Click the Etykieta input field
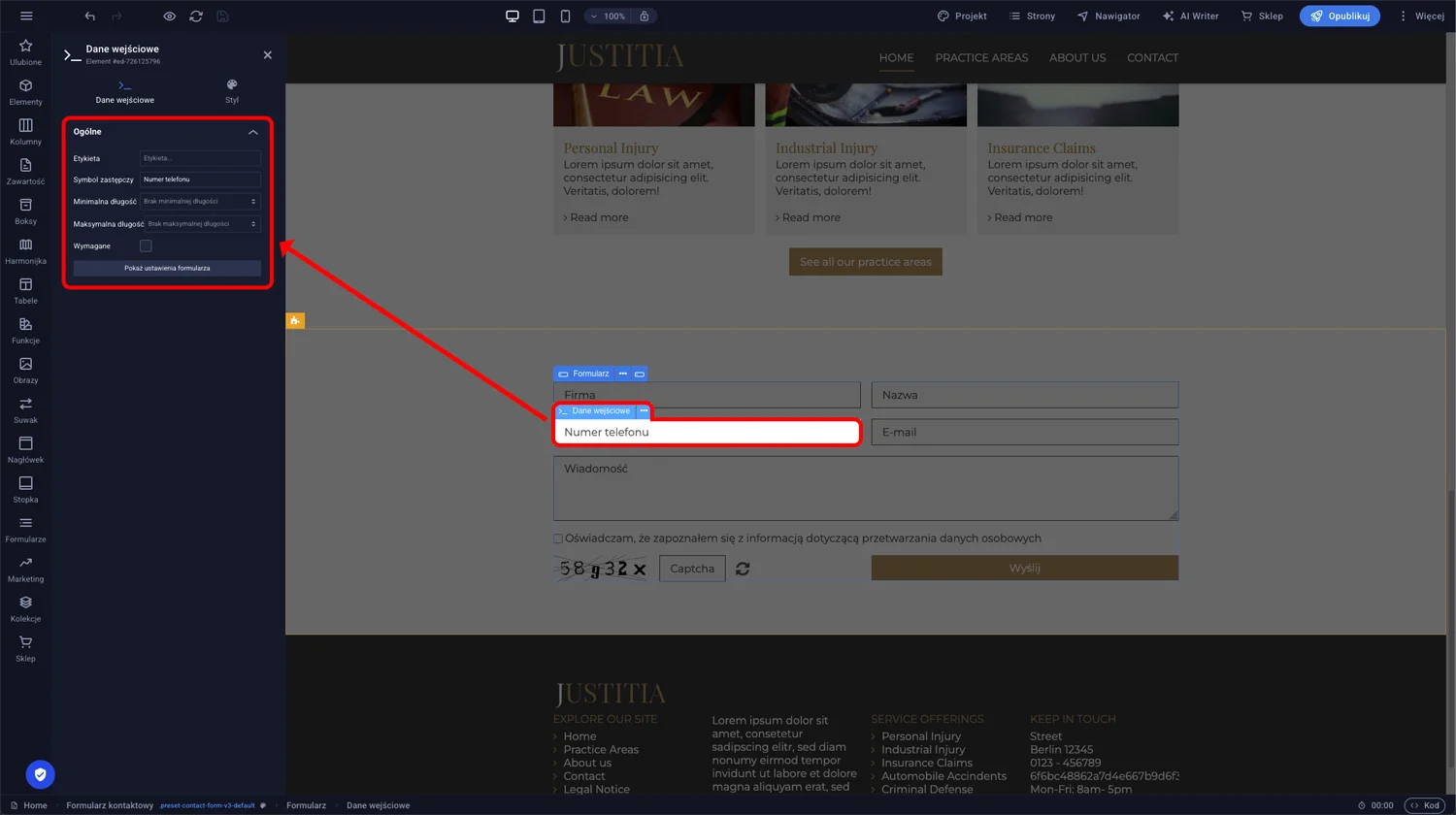 point(200,157)
